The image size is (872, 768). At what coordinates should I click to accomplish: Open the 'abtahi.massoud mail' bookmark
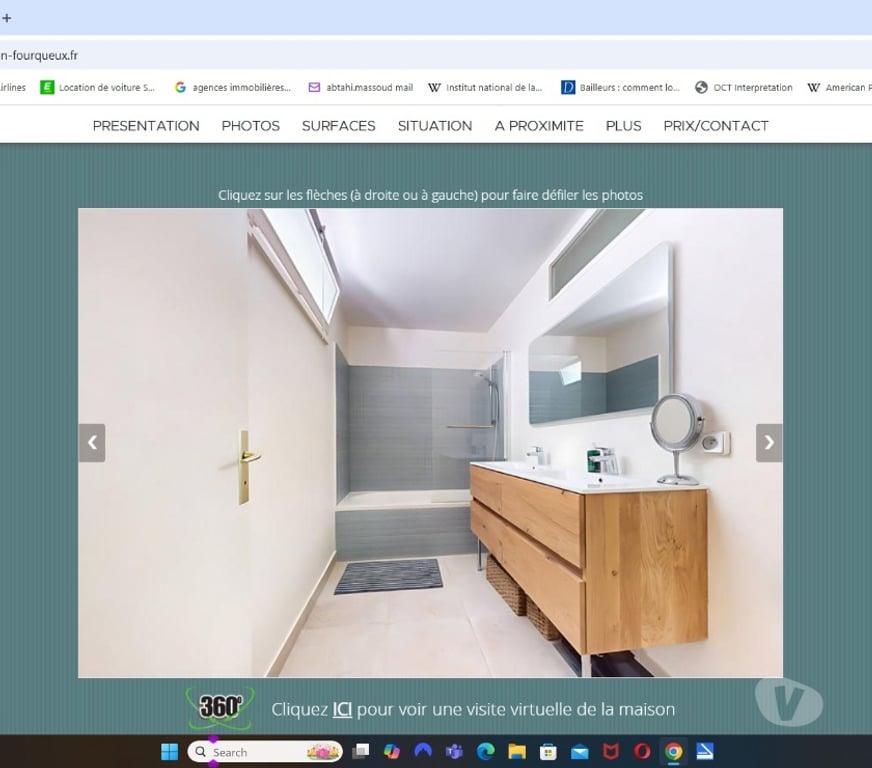coord(361,88)
